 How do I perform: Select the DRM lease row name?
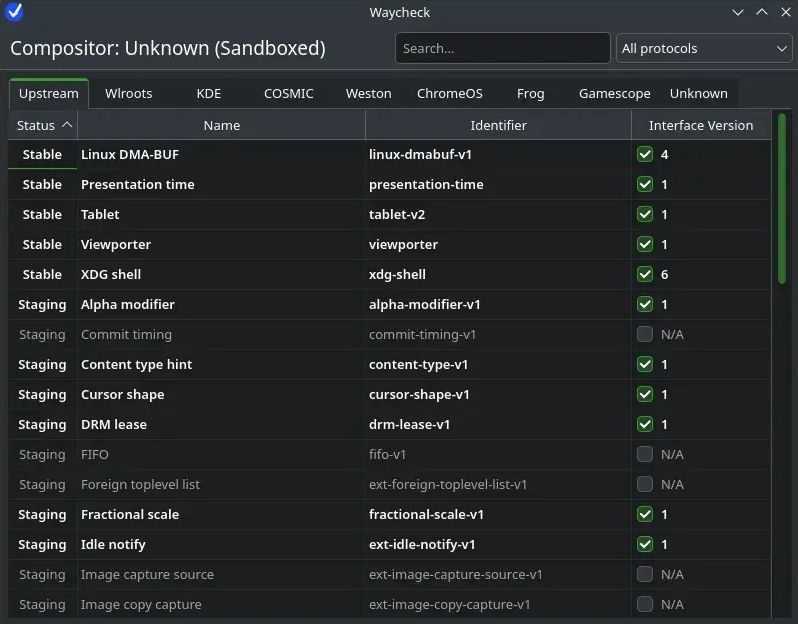114,424
